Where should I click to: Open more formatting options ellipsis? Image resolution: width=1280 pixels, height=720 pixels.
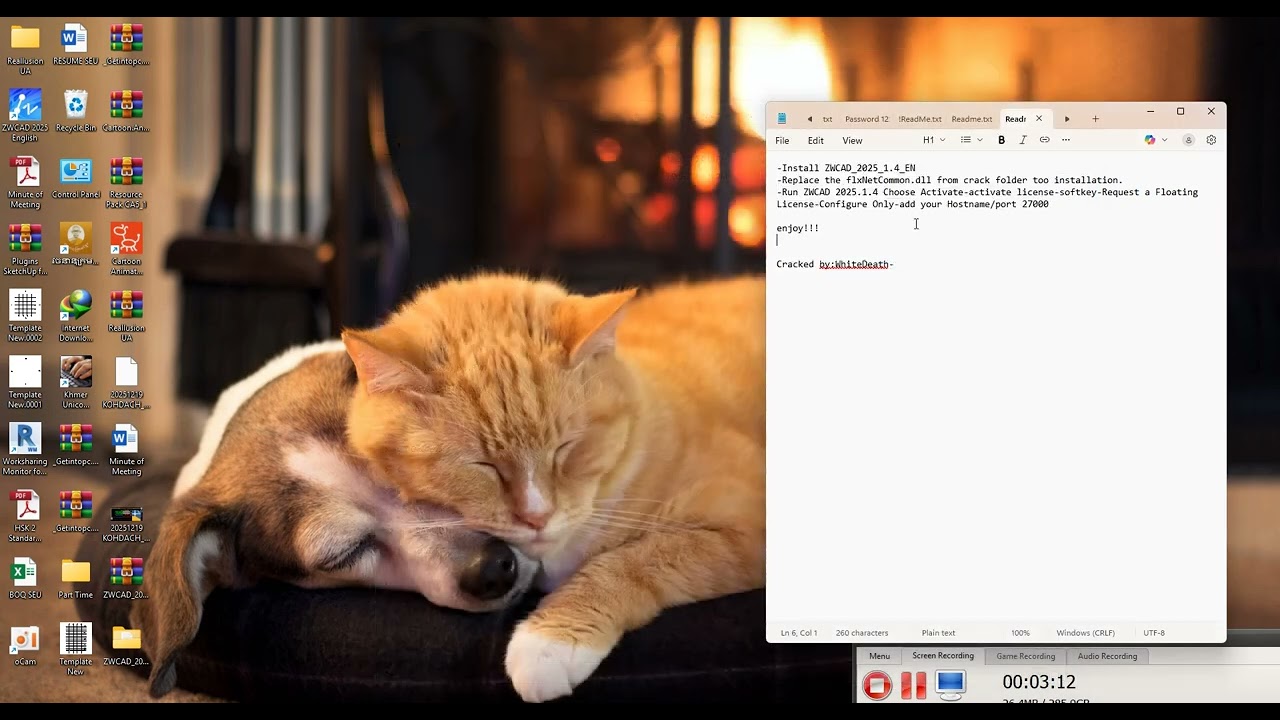1066,140
